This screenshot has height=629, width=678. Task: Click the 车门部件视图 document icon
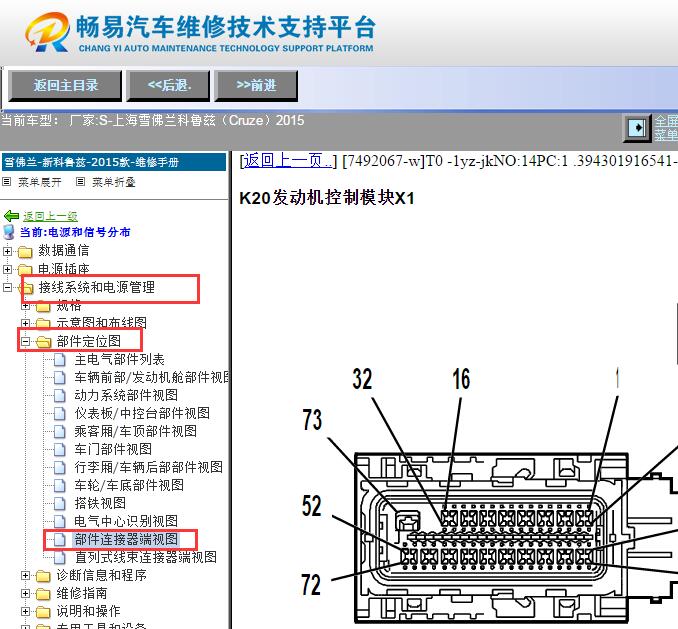click(60, 449)
